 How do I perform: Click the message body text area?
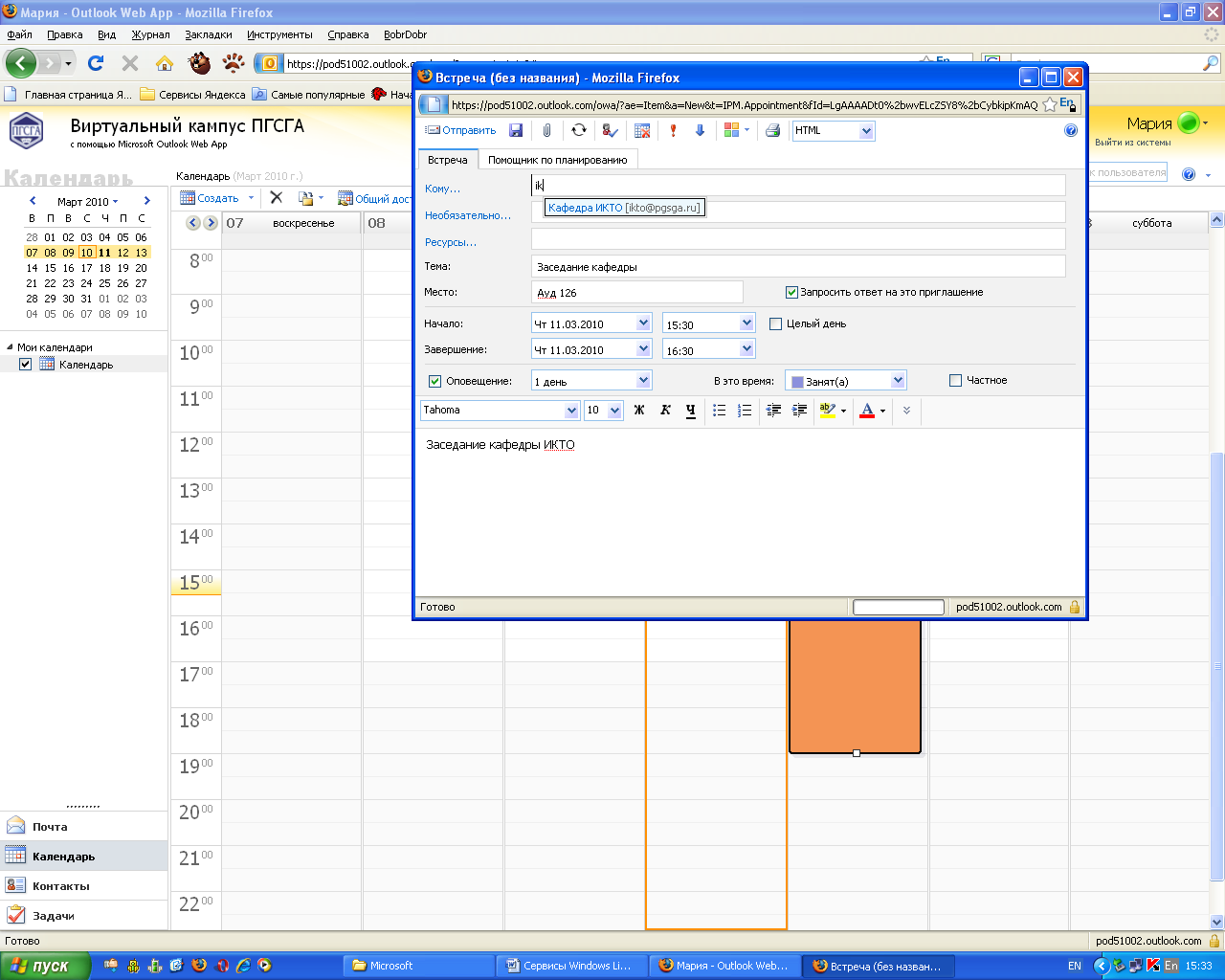pyautogui.click(x=750, y=511)
